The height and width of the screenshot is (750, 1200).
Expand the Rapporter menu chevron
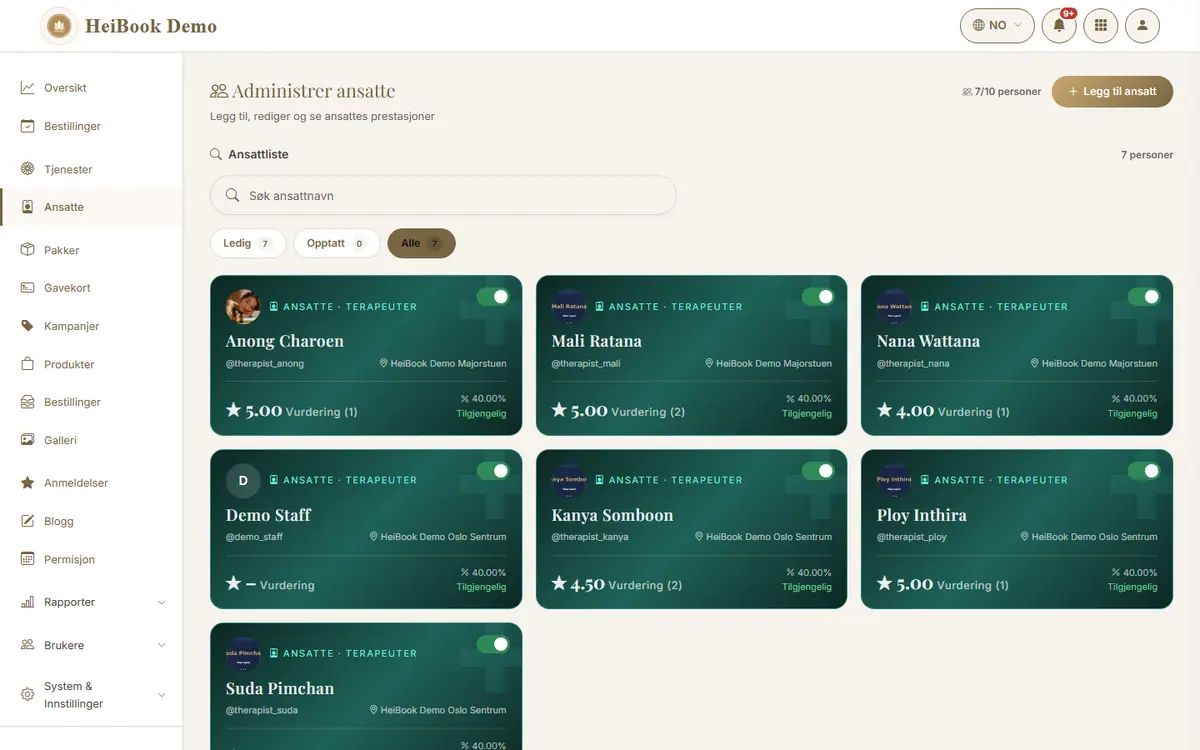(162, 603)
